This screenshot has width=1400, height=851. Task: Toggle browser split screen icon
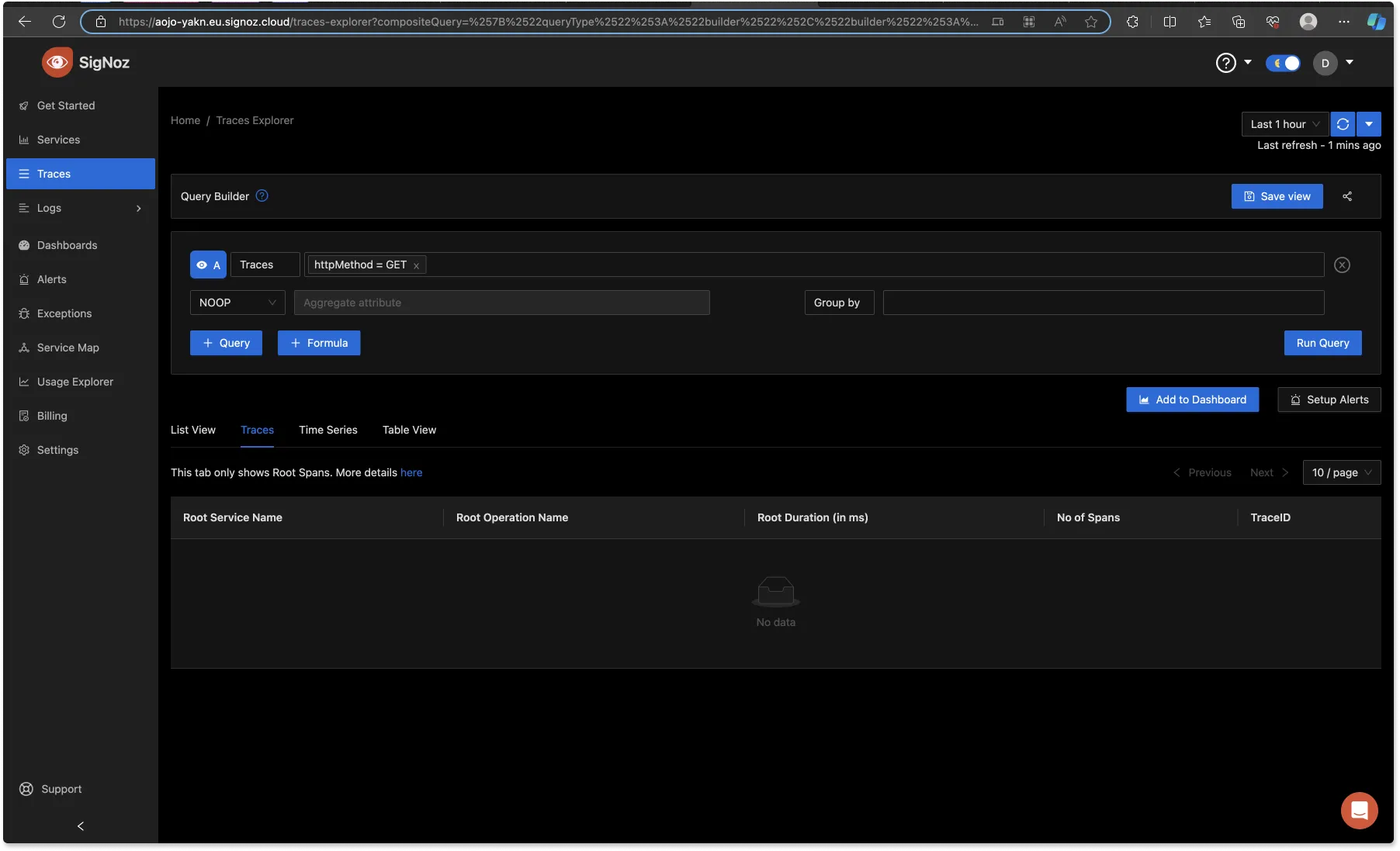coord(1170,22)
